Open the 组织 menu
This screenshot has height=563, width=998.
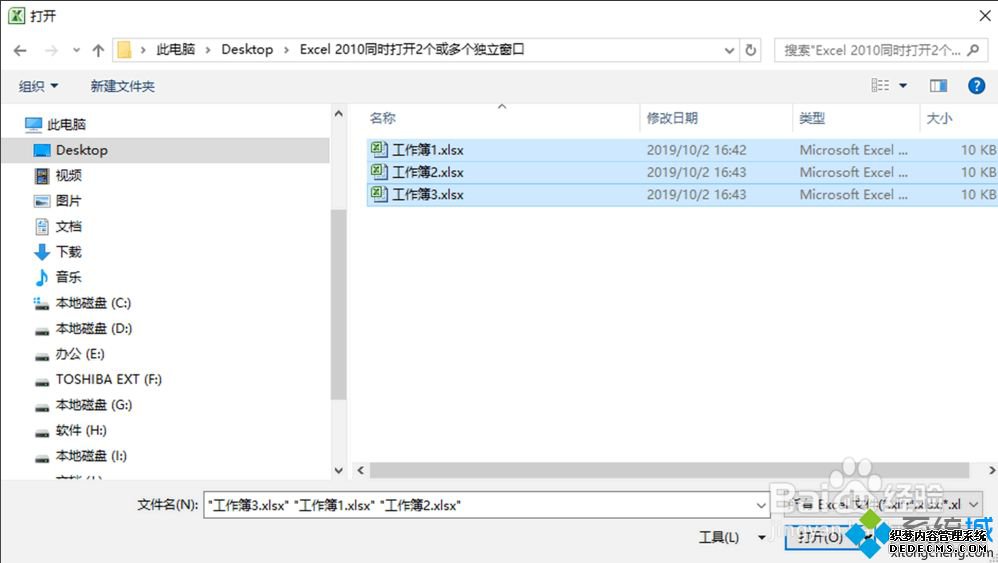[x=38, y=86]
